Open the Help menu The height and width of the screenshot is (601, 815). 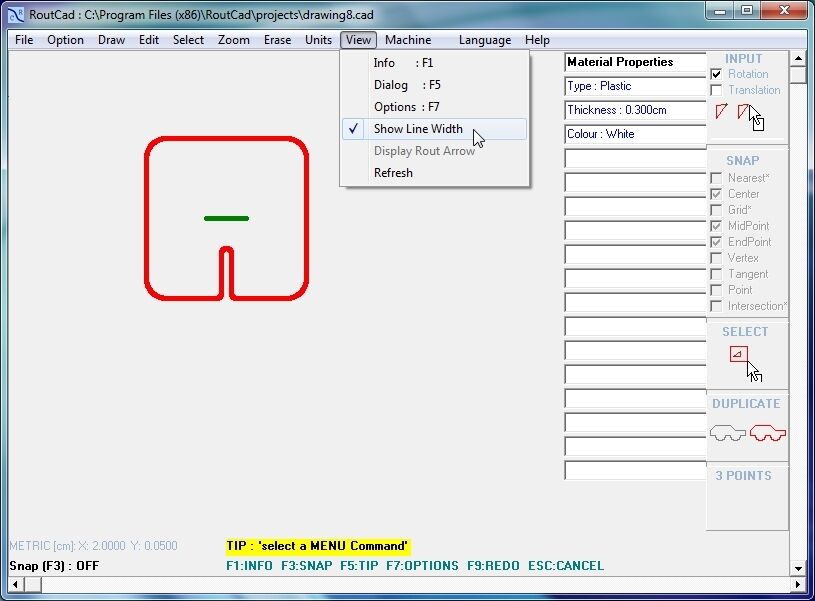coord(537,40)
